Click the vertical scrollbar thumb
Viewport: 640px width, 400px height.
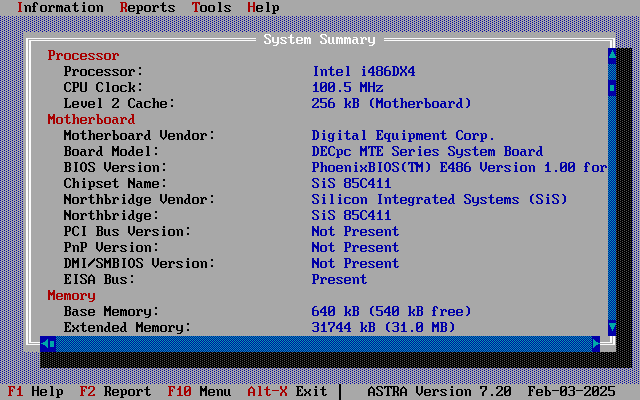click(x=612, y=87)
